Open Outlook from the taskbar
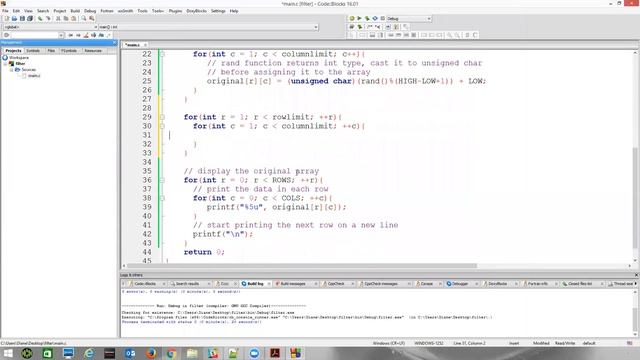This screenshot has height=360, width=640. pyautogui.click(x=130, y=353)
